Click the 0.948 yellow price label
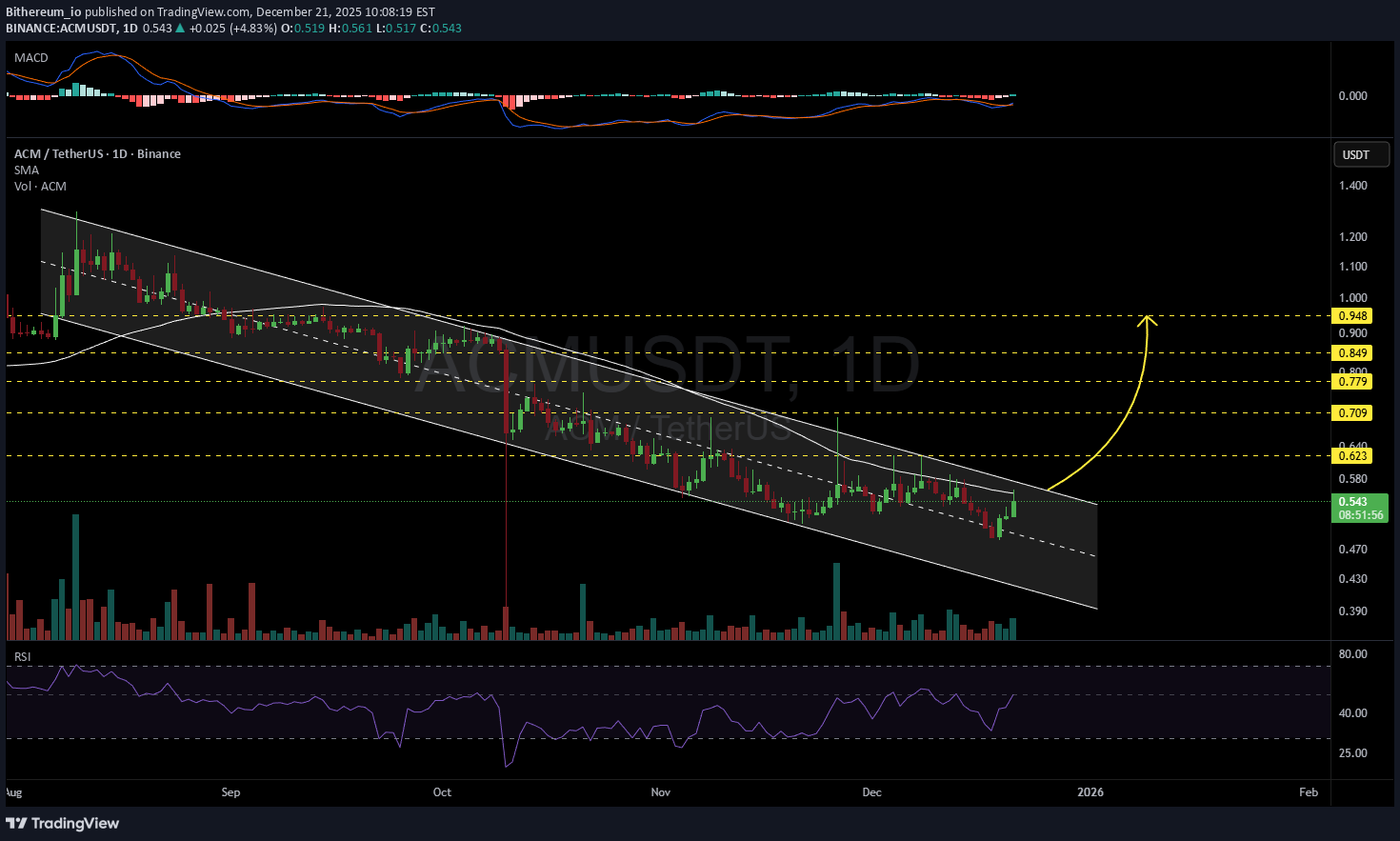Viewport: 1400px width, 841px height. pos(1352,316)
